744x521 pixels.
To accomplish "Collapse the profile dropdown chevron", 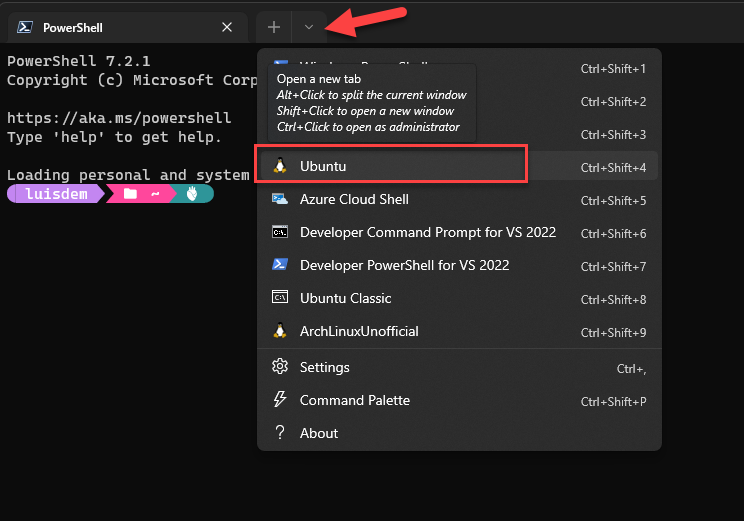I will 309,27.
